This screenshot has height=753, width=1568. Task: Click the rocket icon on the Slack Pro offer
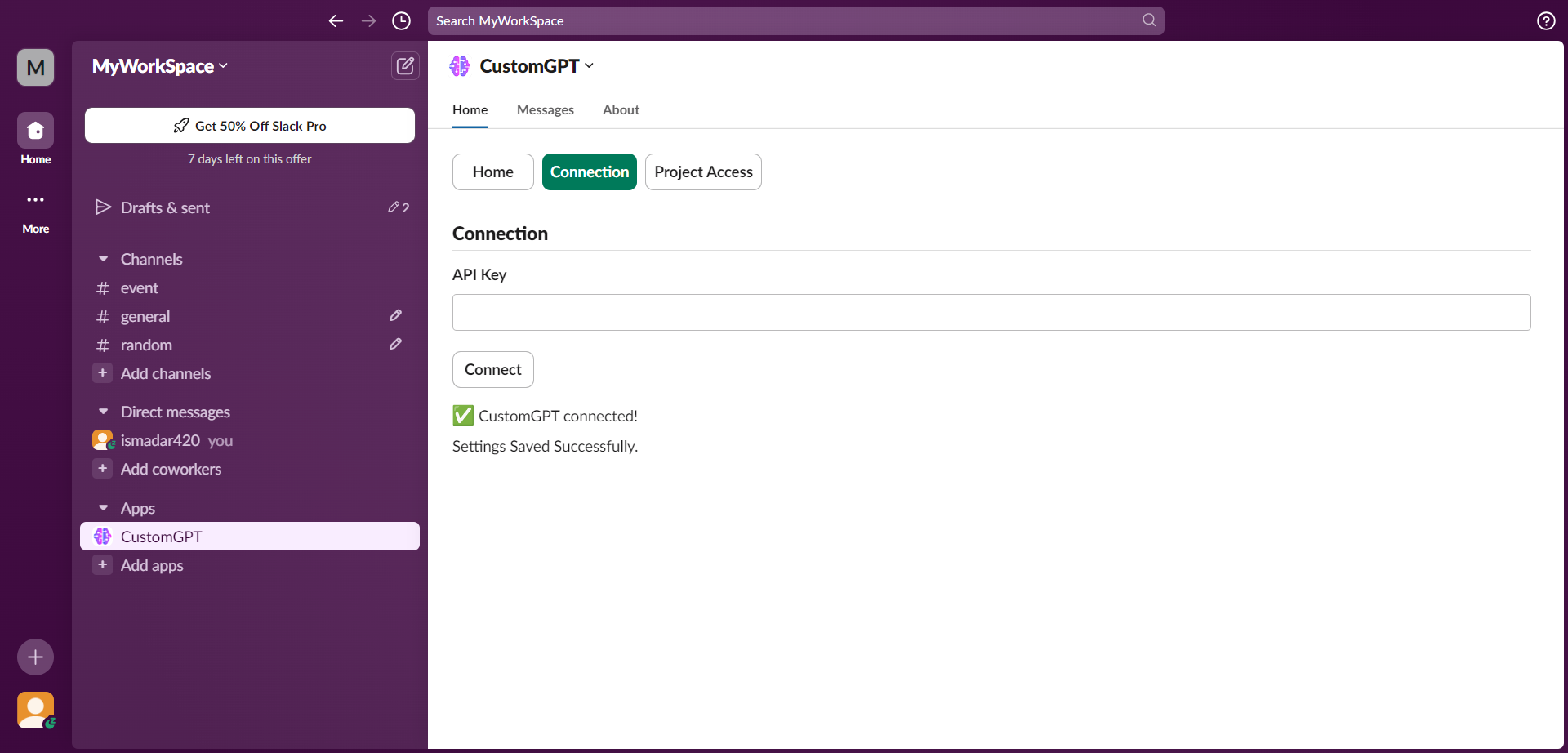(x=181, y=126)
